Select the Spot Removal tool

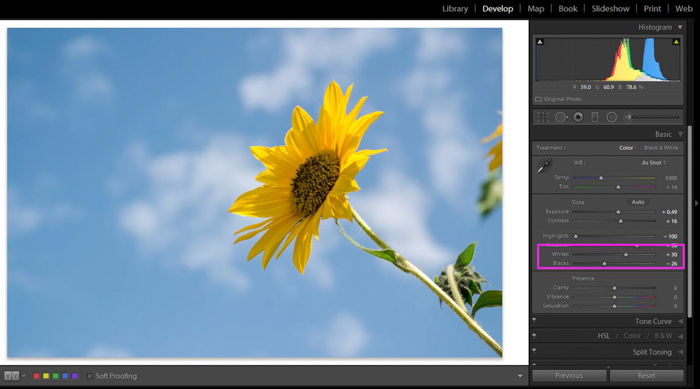pos(561,117)
